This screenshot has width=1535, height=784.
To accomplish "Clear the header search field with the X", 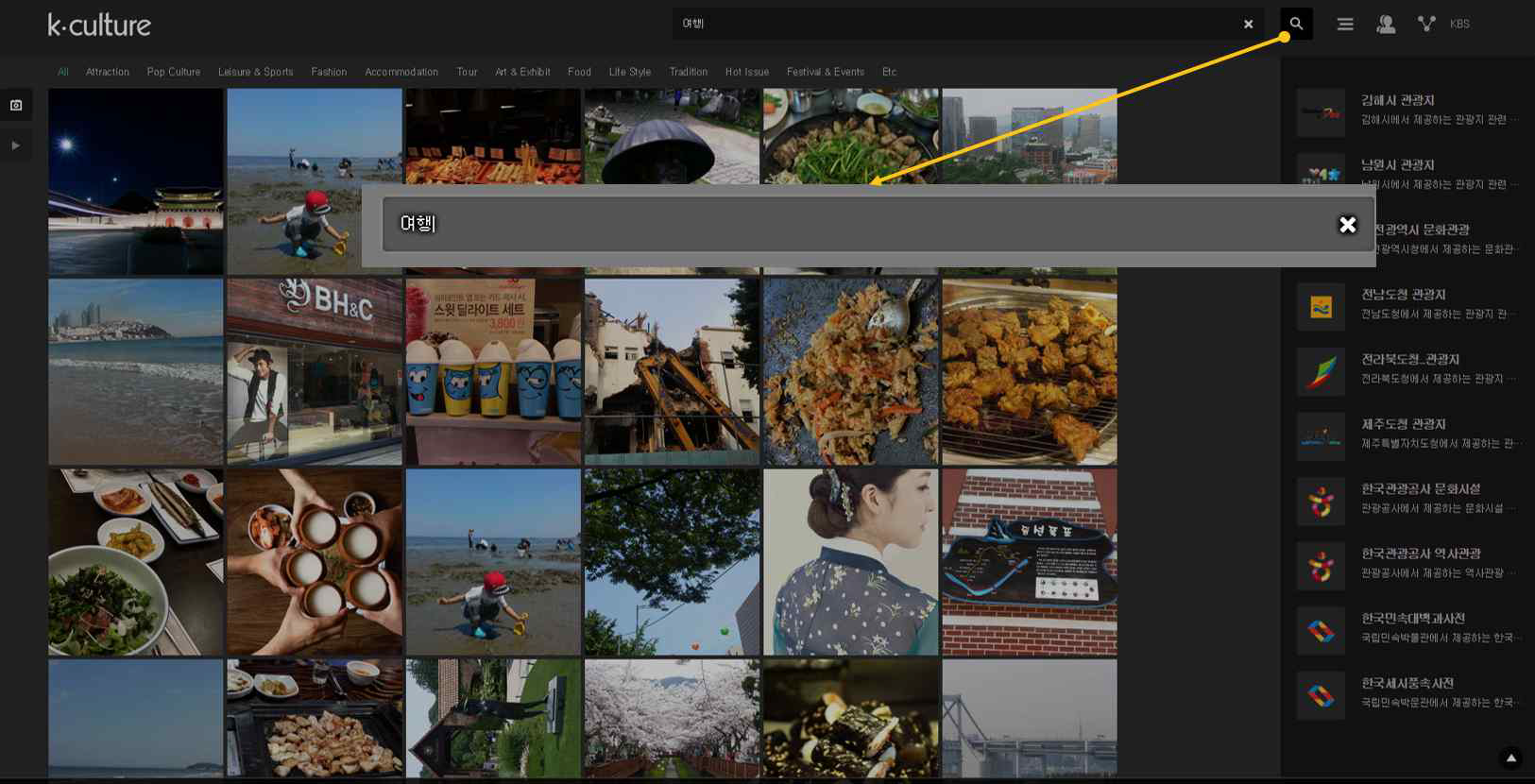I will point(1248,24).
